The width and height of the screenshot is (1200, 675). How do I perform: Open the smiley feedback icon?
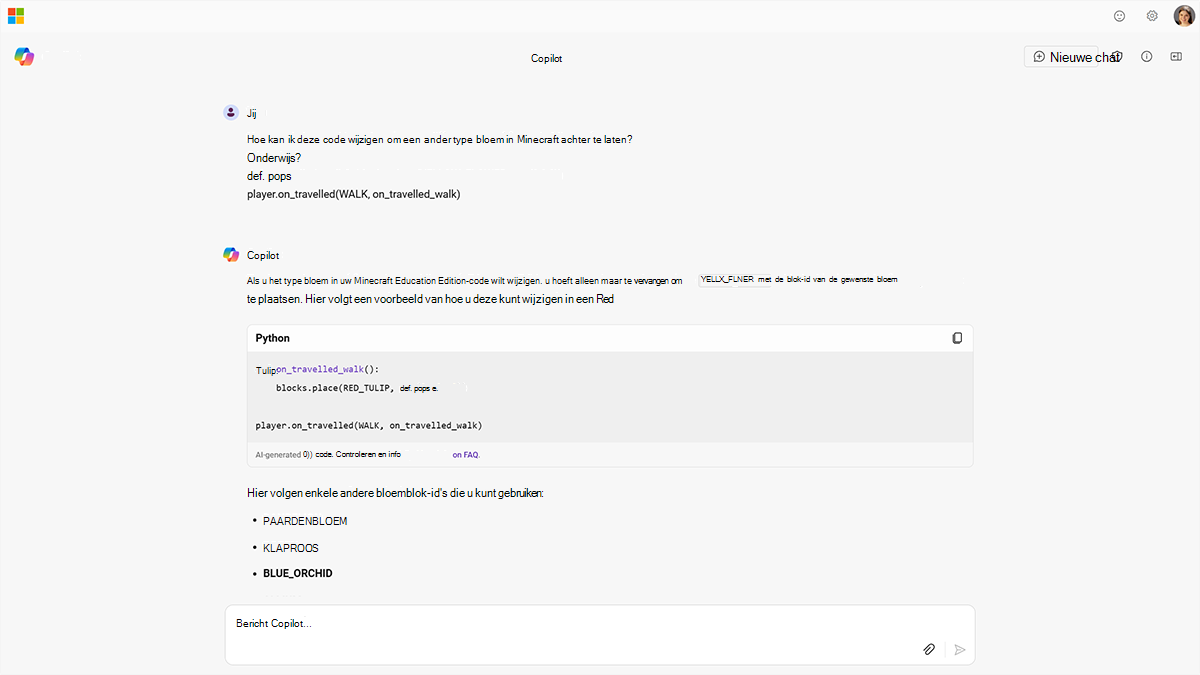(x=1119, y=16)
